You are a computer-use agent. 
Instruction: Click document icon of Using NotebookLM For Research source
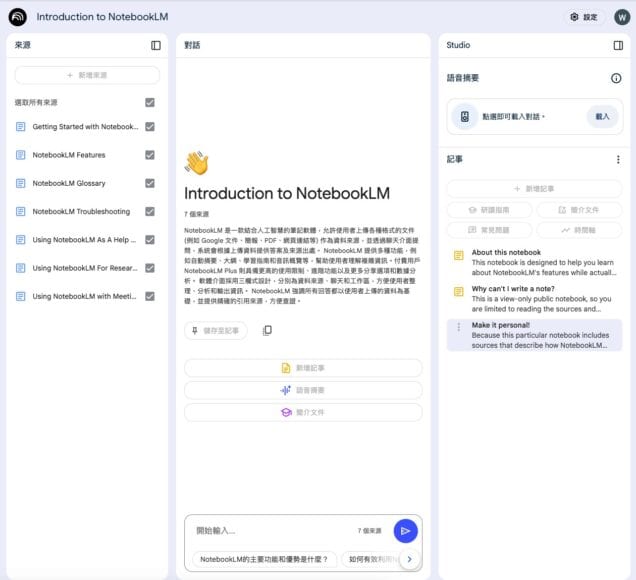[20, 268]
